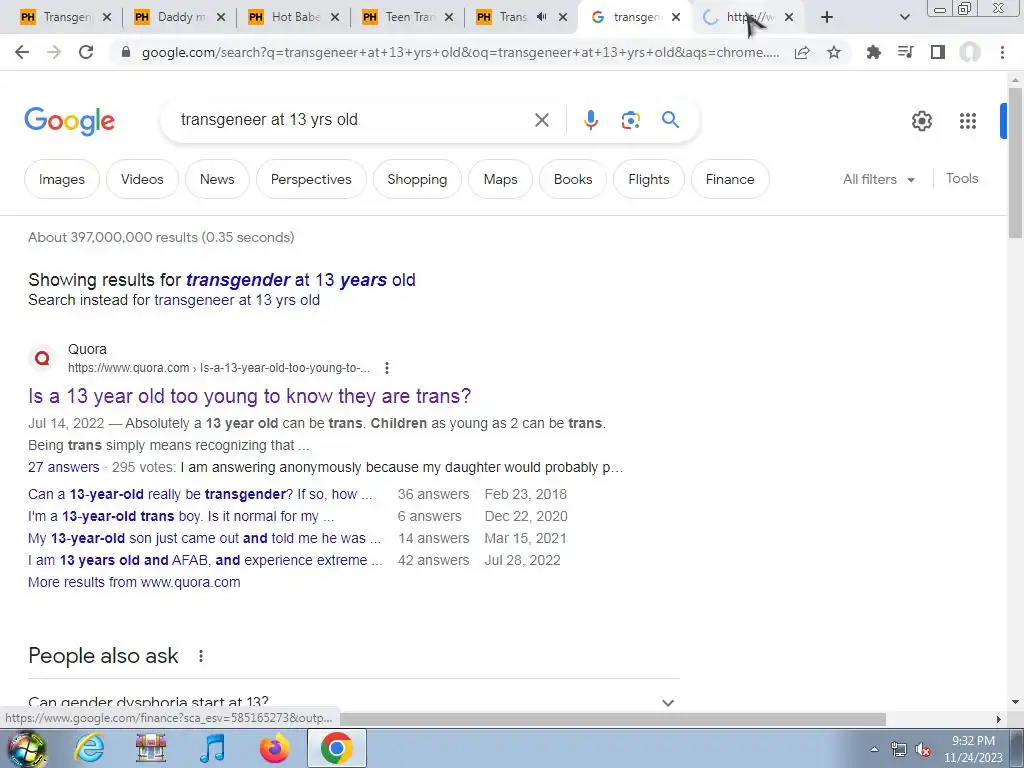
Task: Open a new browser tab
Action: (827, 17)
